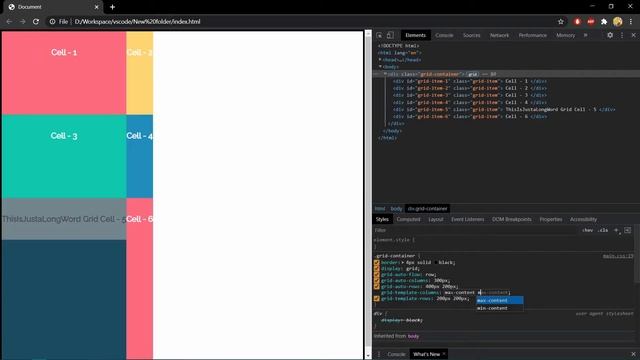This screenshot has height=360, width=640.
Task: Open DevTools settings gear
Action: pos(610,36)
